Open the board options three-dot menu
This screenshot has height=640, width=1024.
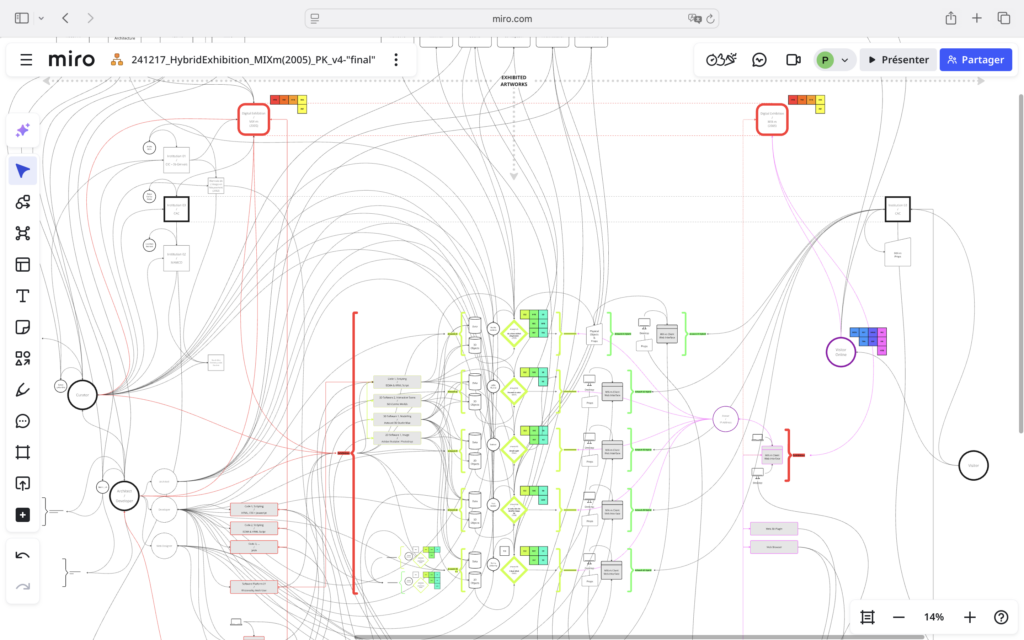396,60
